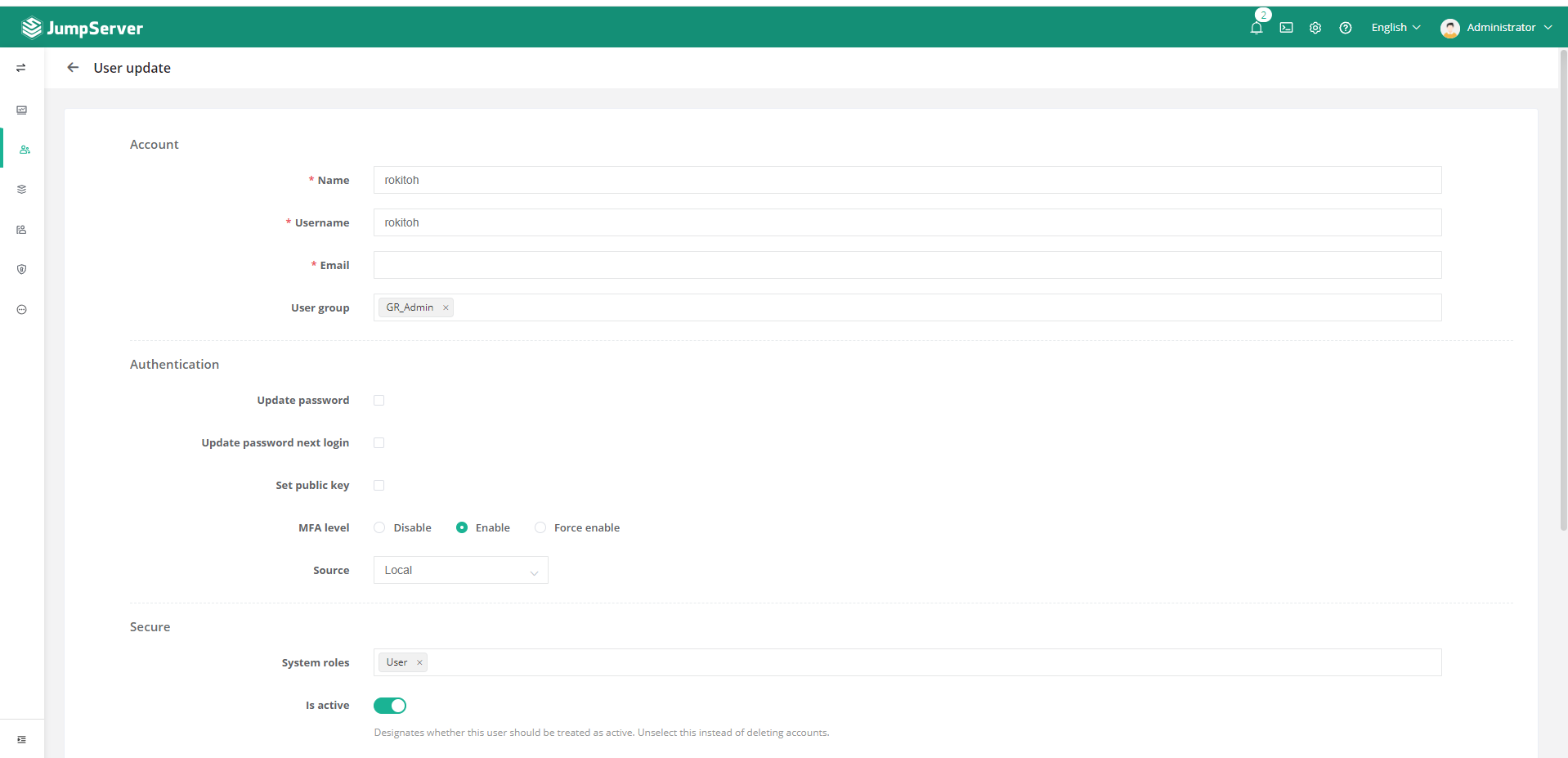The image size is (1568, 758).
Task: Open the shield permissions icon in sidebar
Action: coord(22,269)
